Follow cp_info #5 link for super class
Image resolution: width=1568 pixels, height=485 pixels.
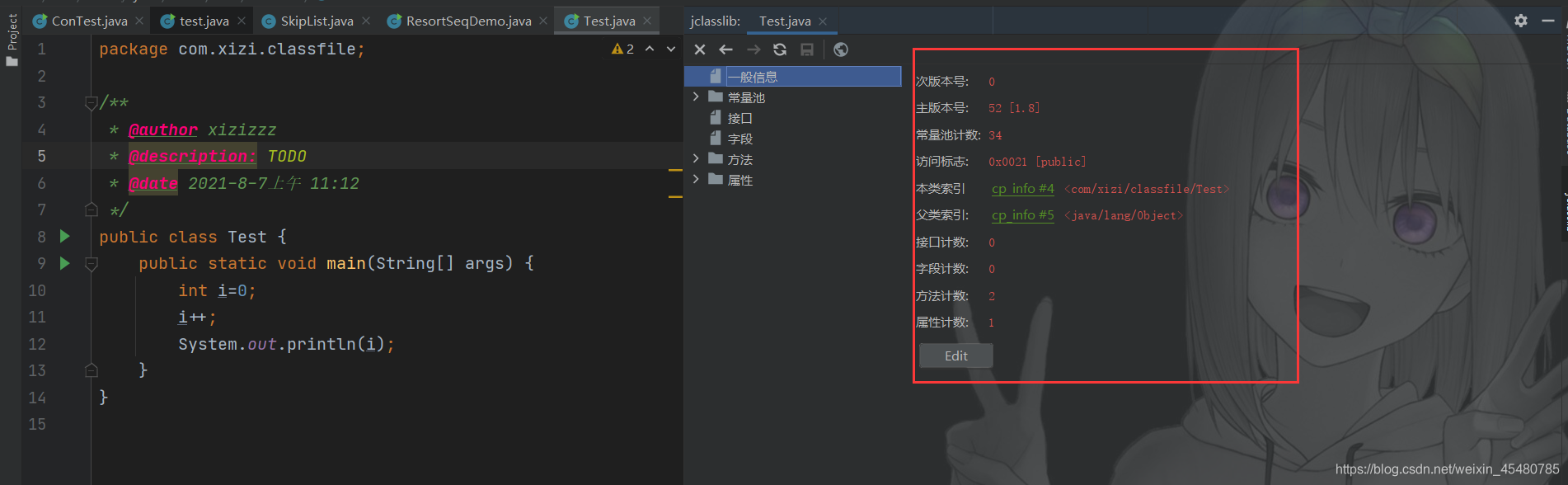(1022, 215)
